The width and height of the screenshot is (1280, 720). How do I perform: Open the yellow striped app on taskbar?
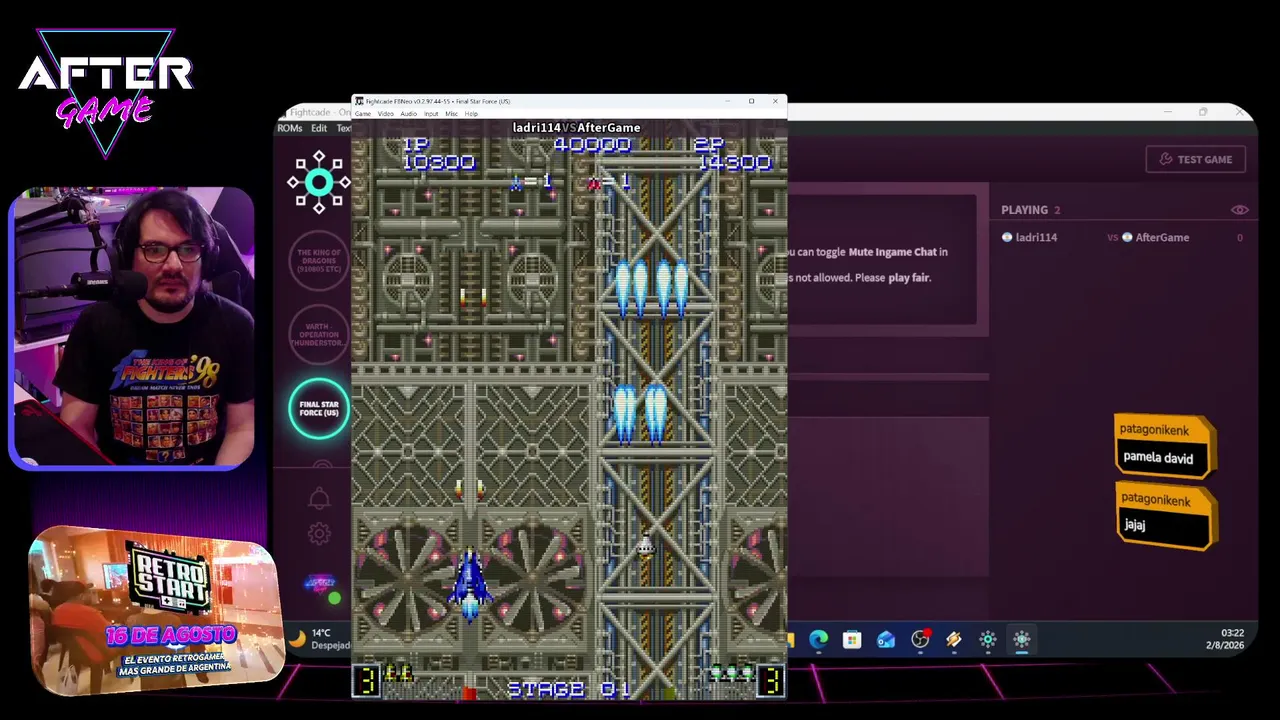tap(954, 640)
